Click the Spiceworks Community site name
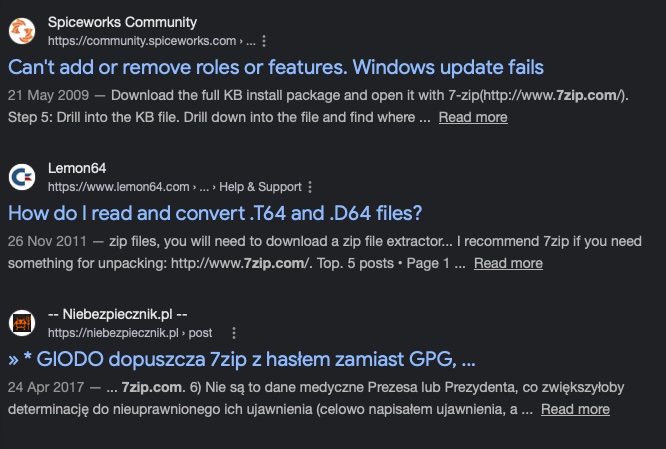This screenshot has width=666, height=449. 122,22
